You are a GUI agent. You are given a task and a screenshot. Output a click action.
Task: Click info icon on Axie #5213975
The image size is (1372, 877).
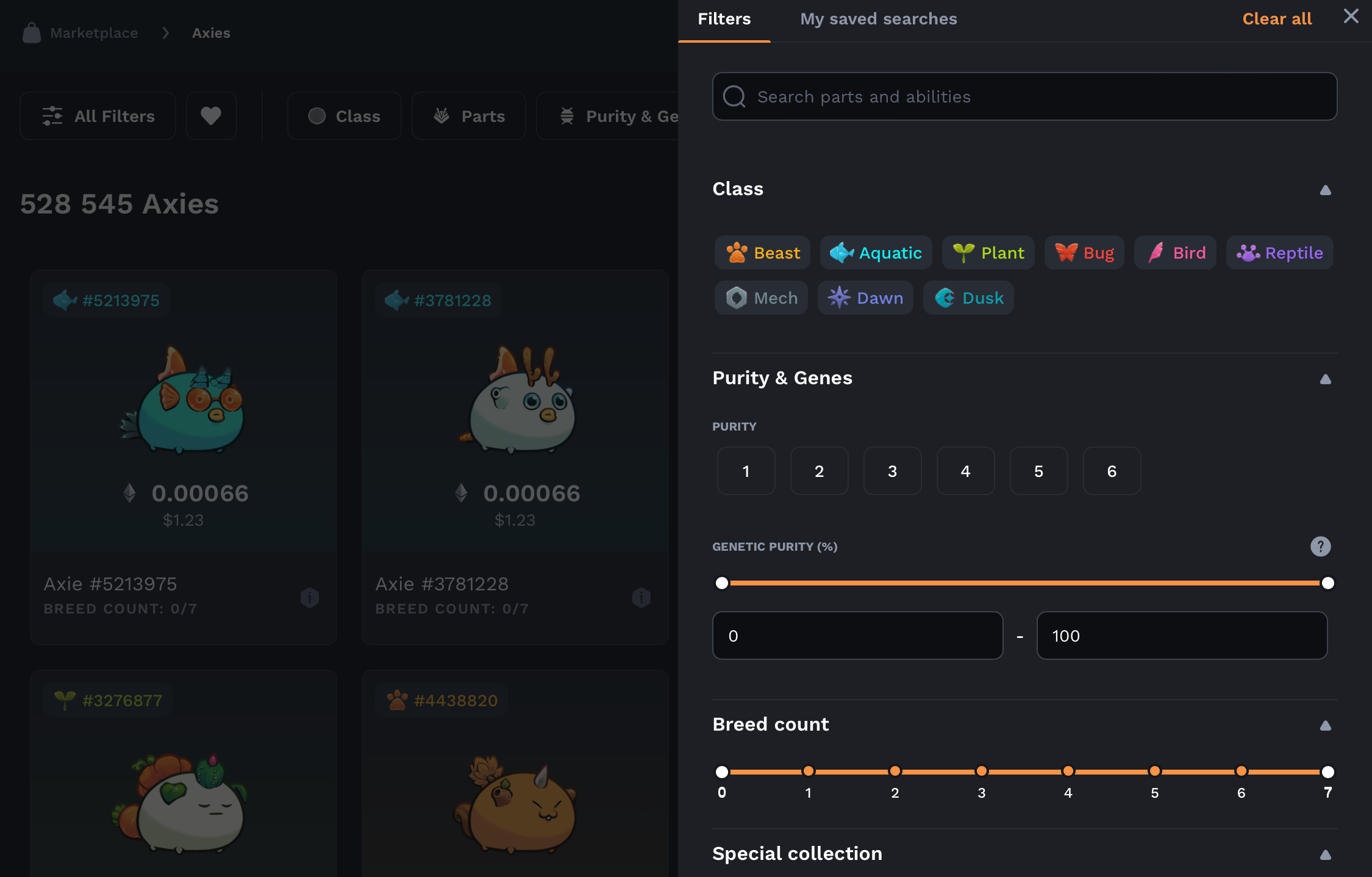point(310,597)
